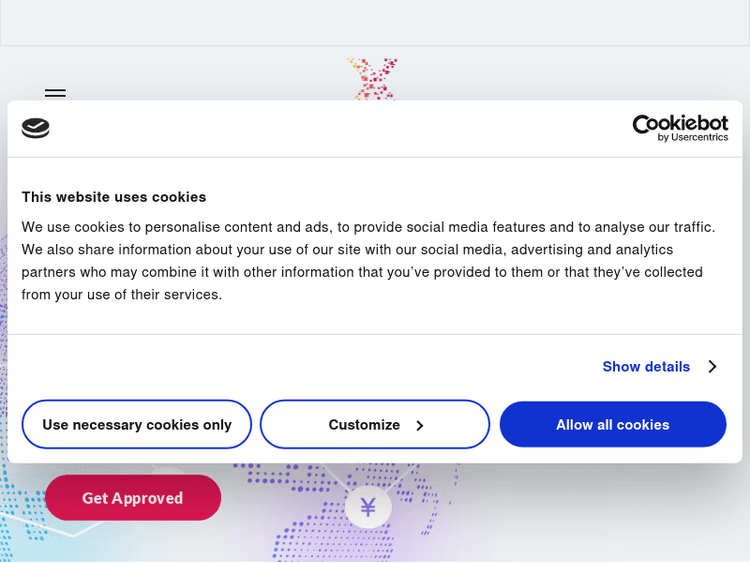Click the pink site logo at top
Screen dimensions: 750x563
[372, 78]
